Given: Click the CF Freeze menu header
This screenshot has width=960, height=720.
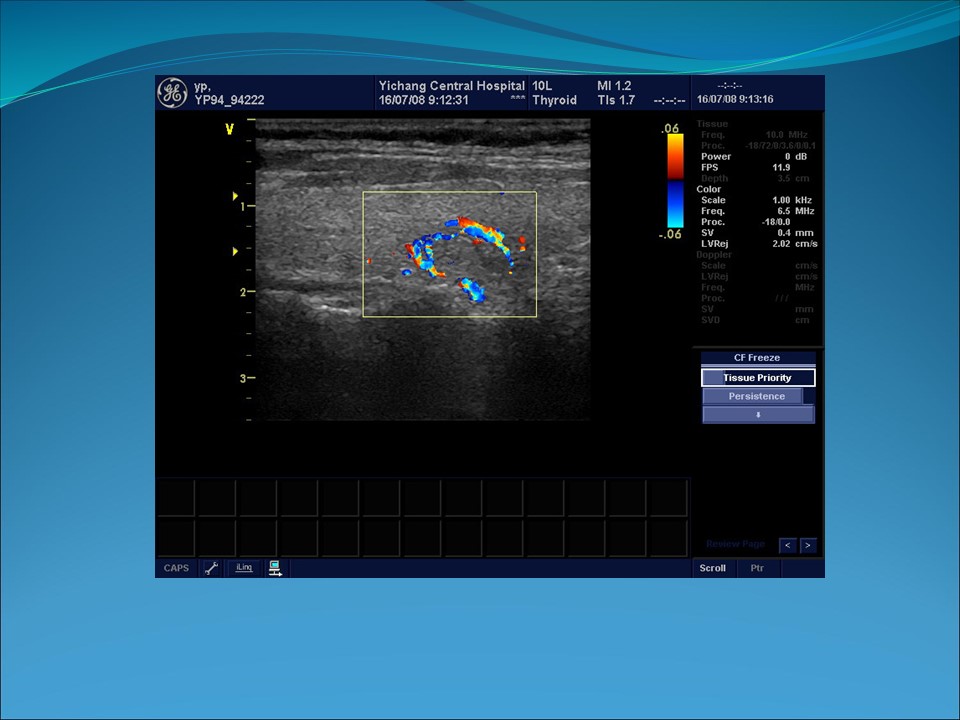Looking at the screenshot, I should click(758, 358).
